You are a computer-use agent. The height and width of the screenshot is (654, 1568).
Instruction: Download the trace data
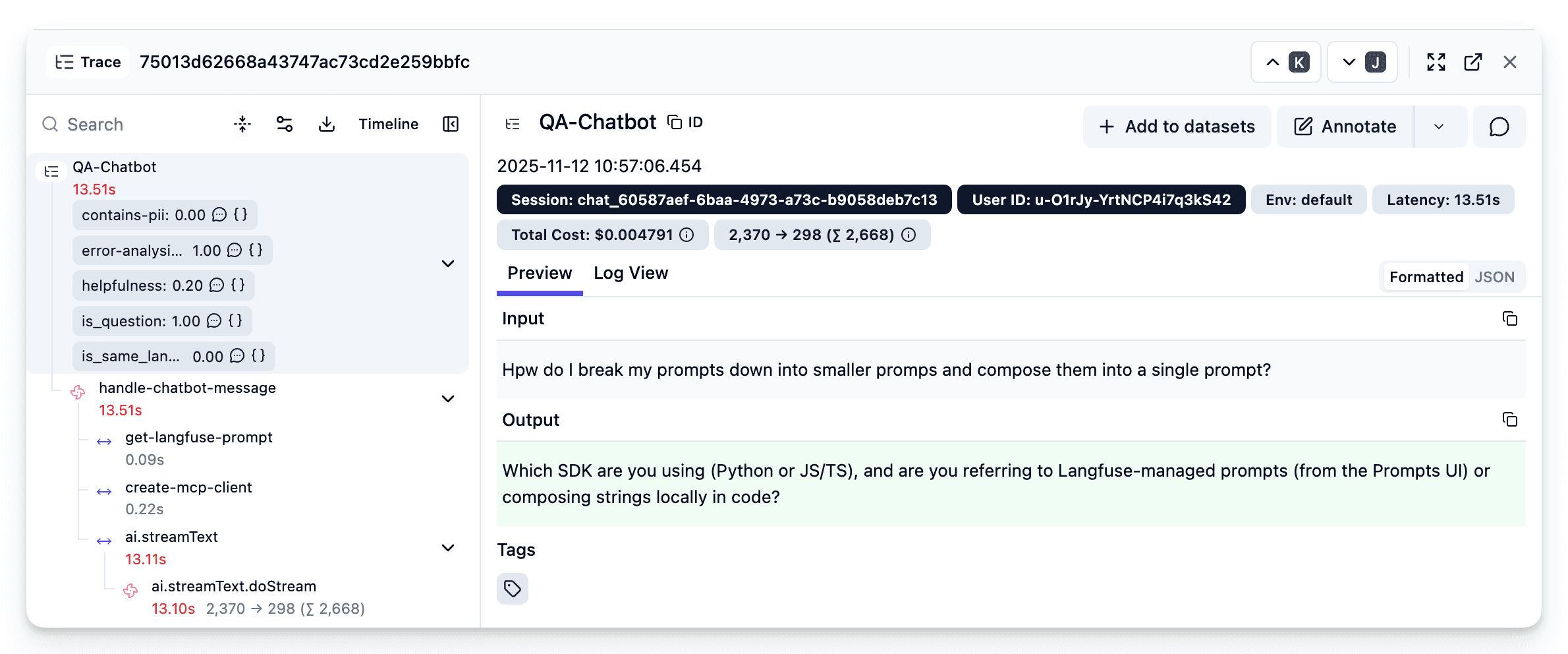327,124
